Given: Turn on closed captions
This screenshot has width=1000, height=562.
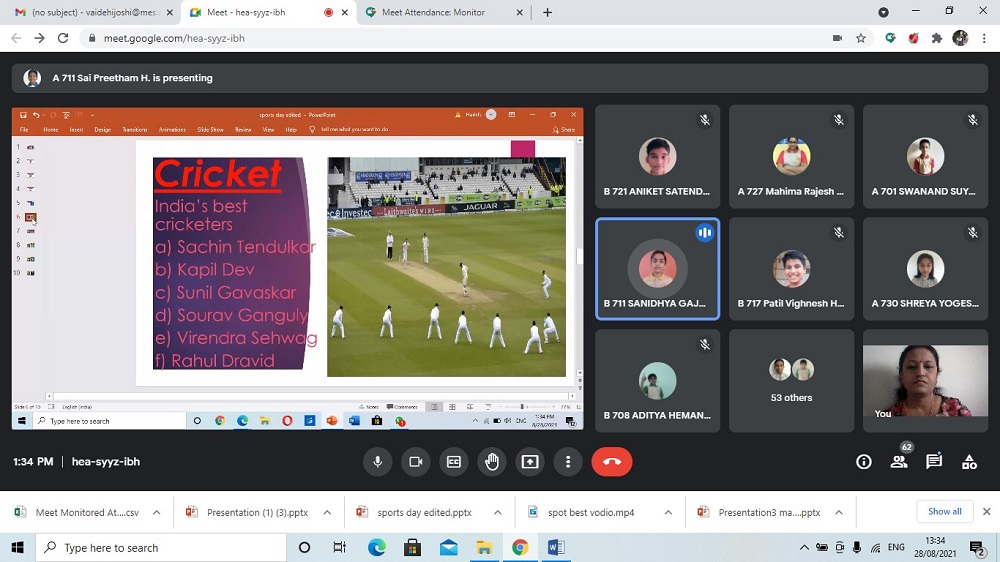Looking at the screenshot, I should (453, 462).
